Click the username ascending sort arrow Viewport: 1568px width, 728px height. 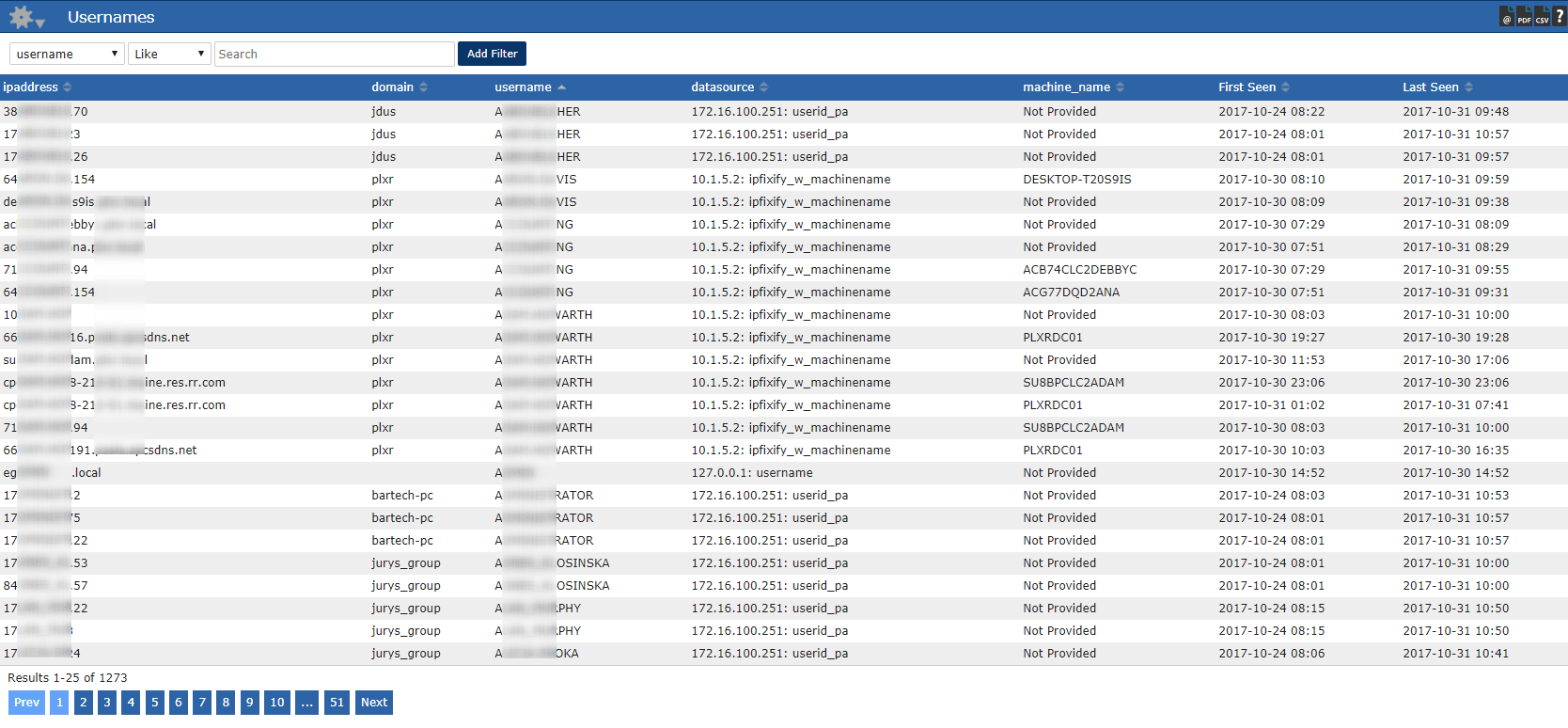point(561,87)
